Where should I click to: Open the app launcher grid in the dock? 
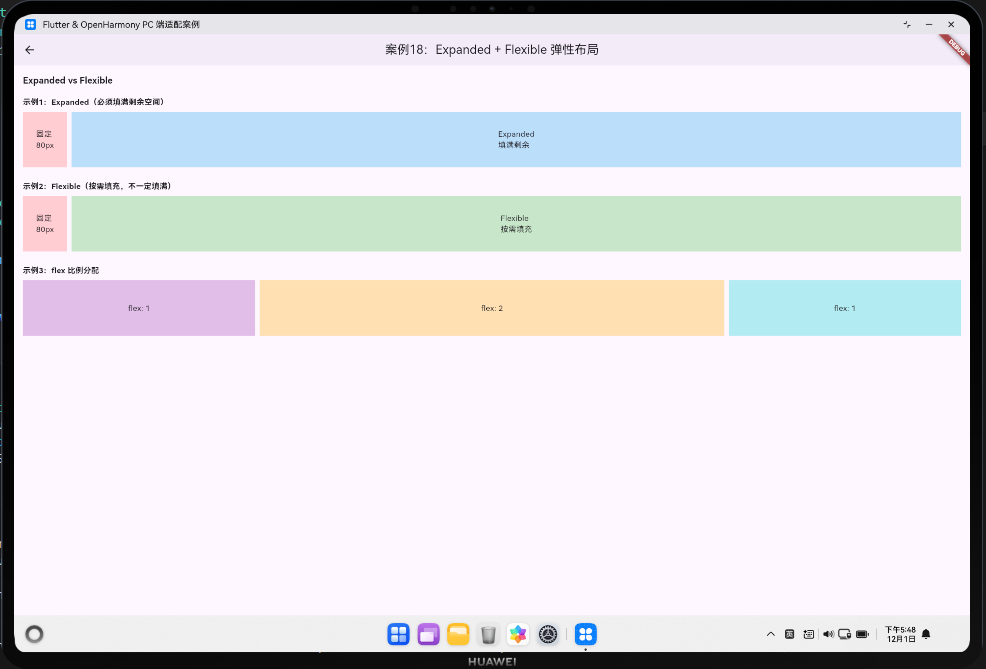tap(398, 634)
